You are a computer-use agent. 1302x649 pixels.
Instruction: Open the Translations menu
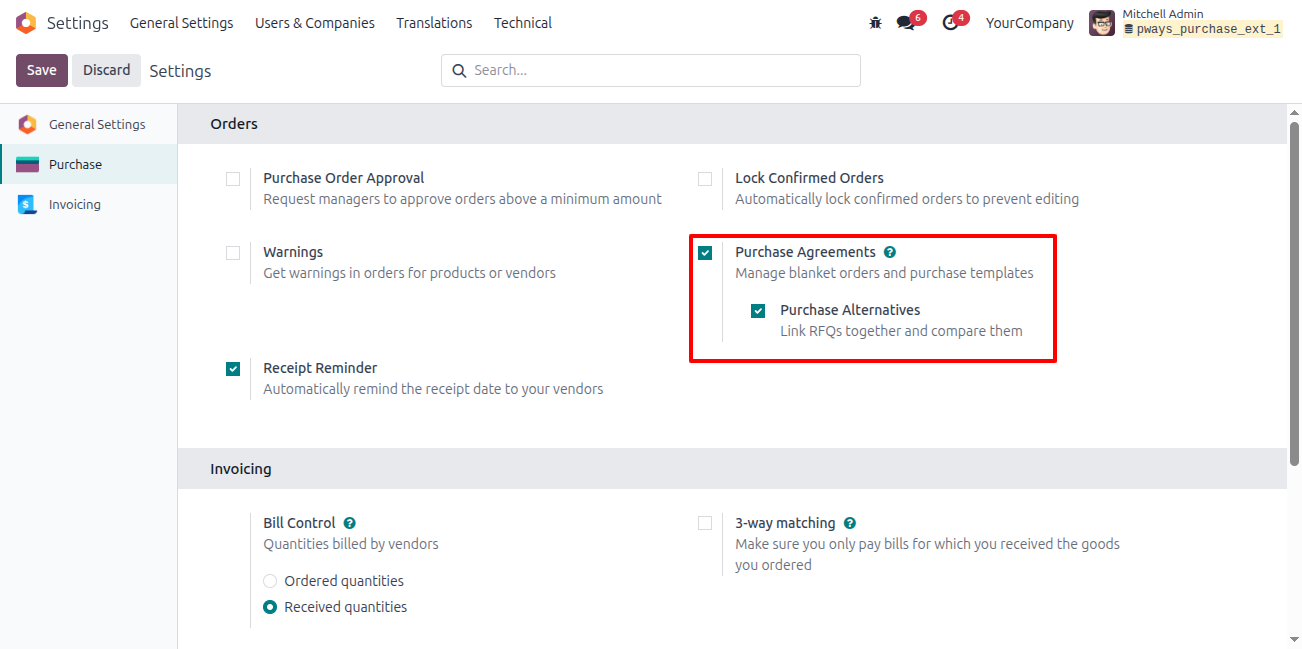[x=434, y=23]
